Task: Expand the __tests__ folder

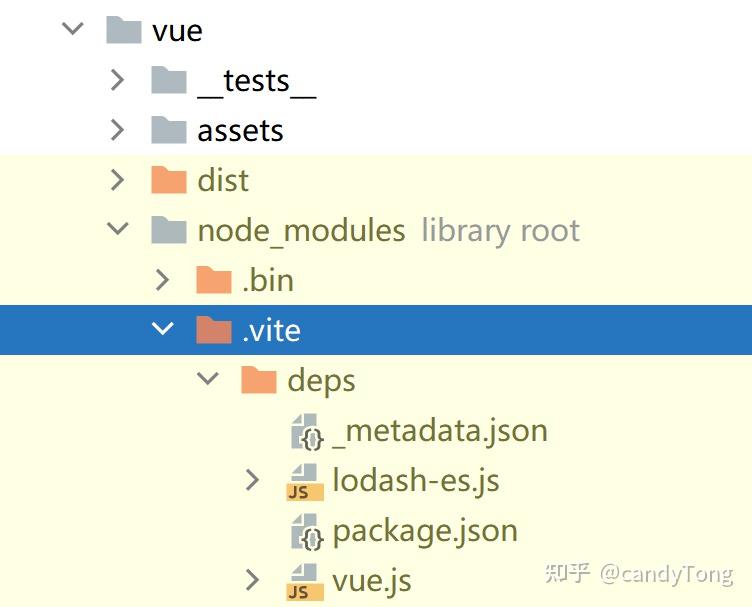Action: click(118, 79)
